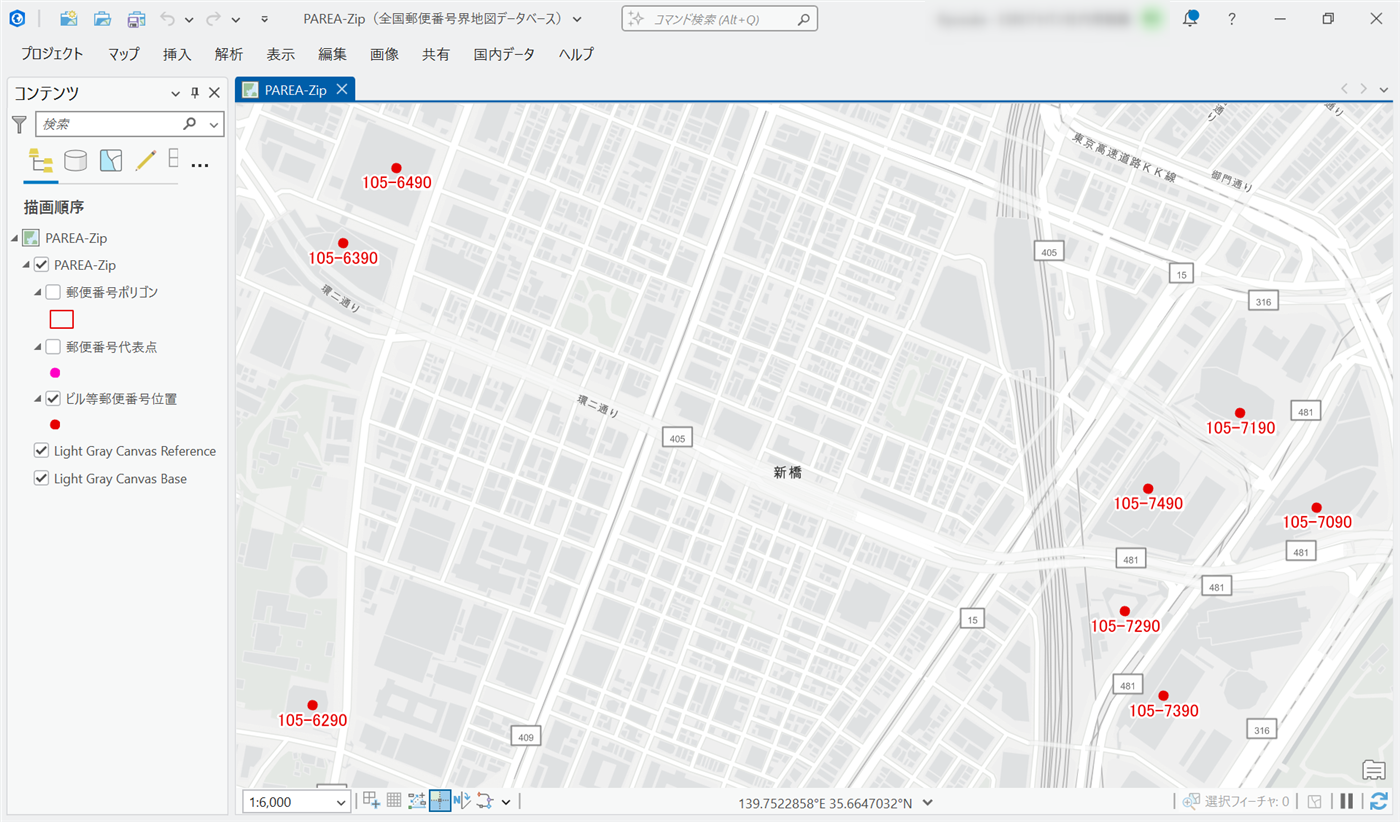Check the 郵便番号代表点 layer
The height and width of the screenshot is (822, 1400).
pyautogui.click(x=54, y=347)
